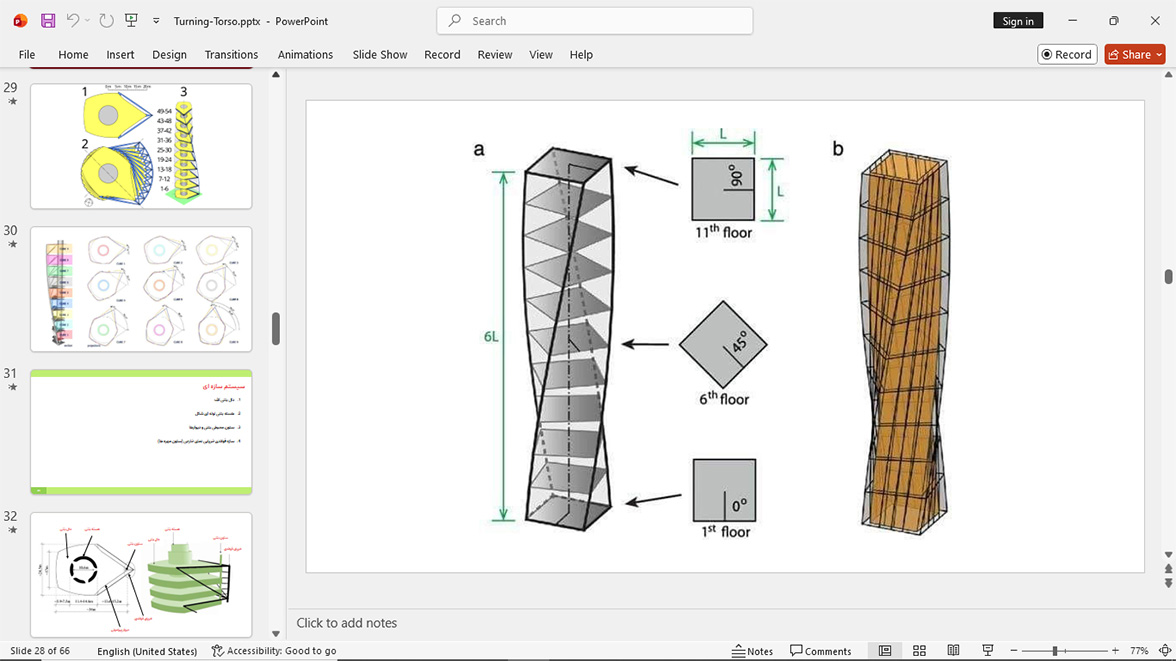Open Customize Quick Access Toolbar dropdown
Viewport: 1176px width, 661px height.
[x=156, y=21]
